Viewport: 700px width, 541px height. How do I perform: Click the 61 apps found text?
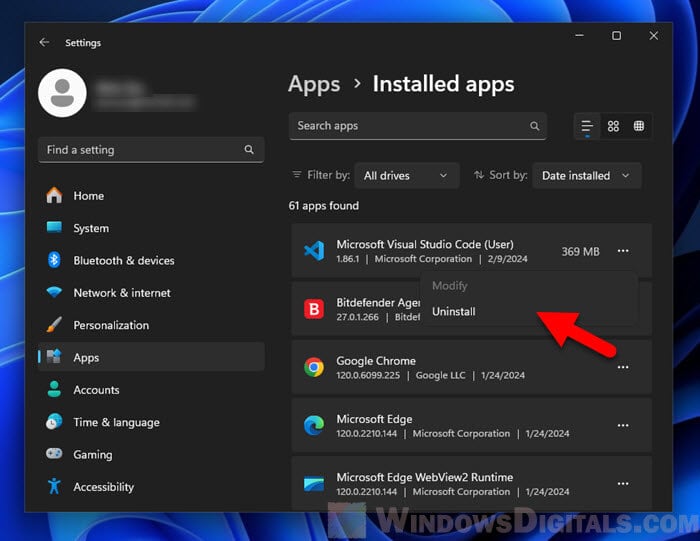(324, 206)
